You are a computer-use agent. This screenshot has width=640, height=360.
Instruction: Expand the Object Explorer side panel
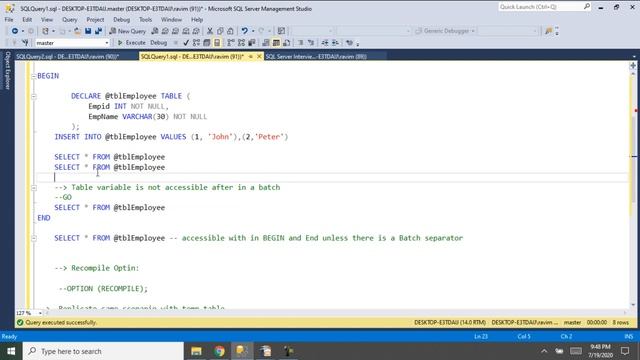[7, 70]
